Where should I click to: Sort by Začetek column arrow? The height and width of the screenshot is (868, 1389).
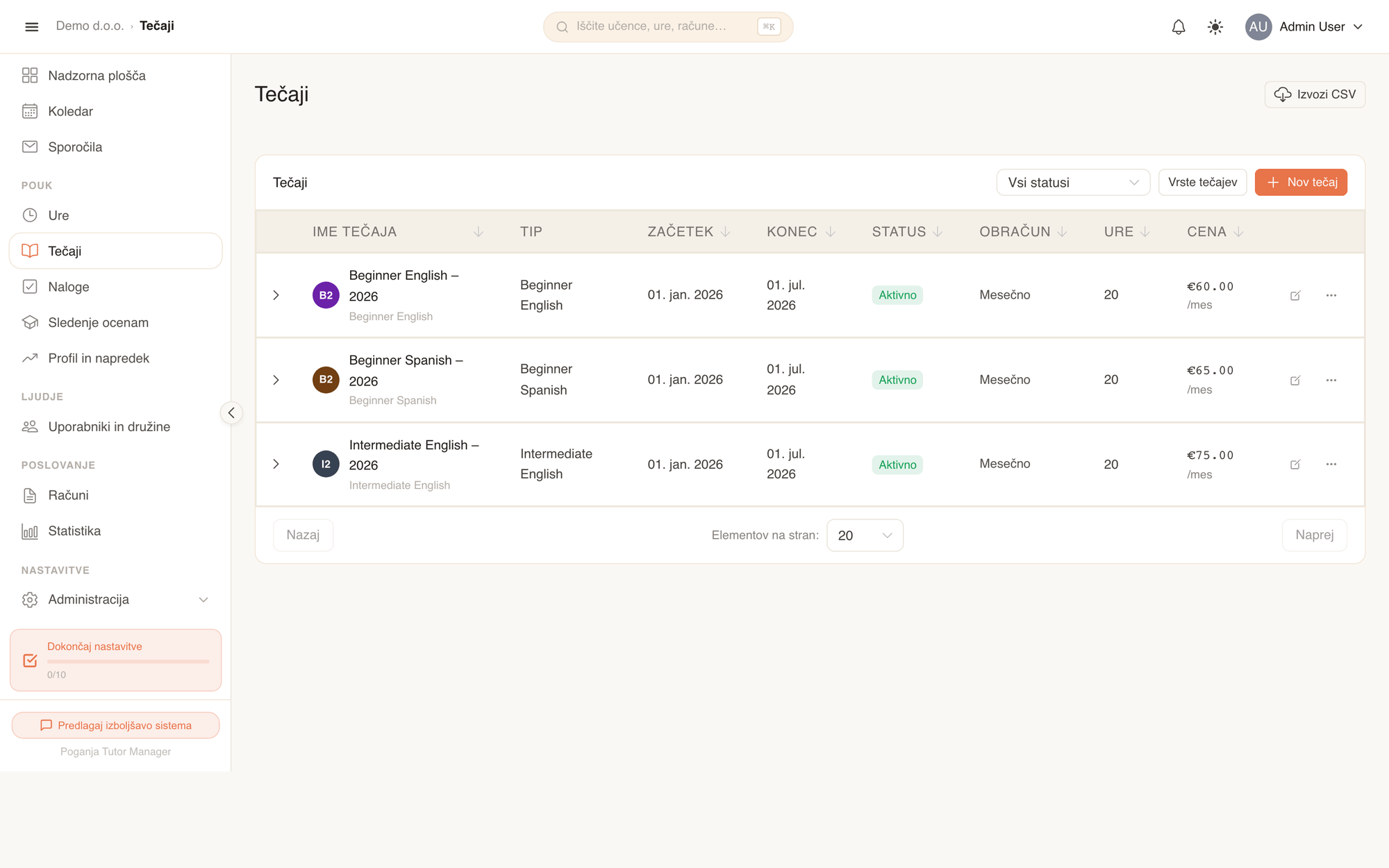(x=726, y=232)
